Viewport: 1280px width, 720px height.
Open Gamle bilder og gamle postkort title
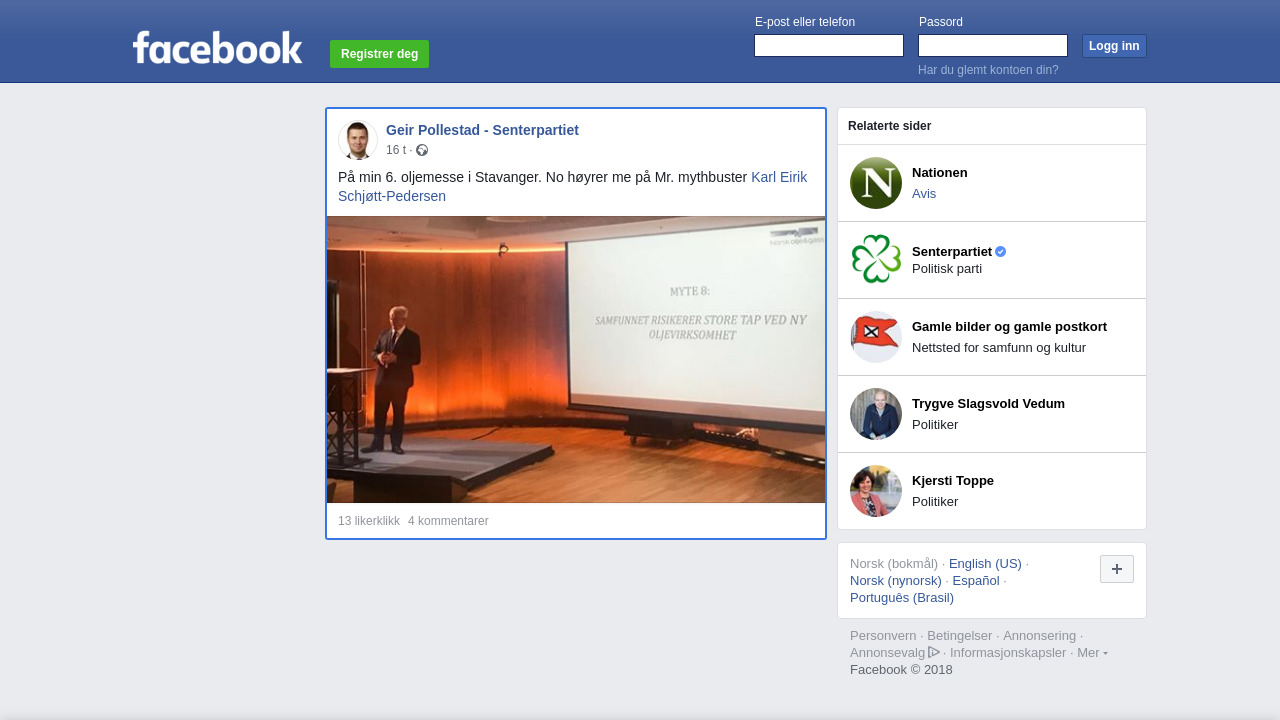[x=1009, y=327]
